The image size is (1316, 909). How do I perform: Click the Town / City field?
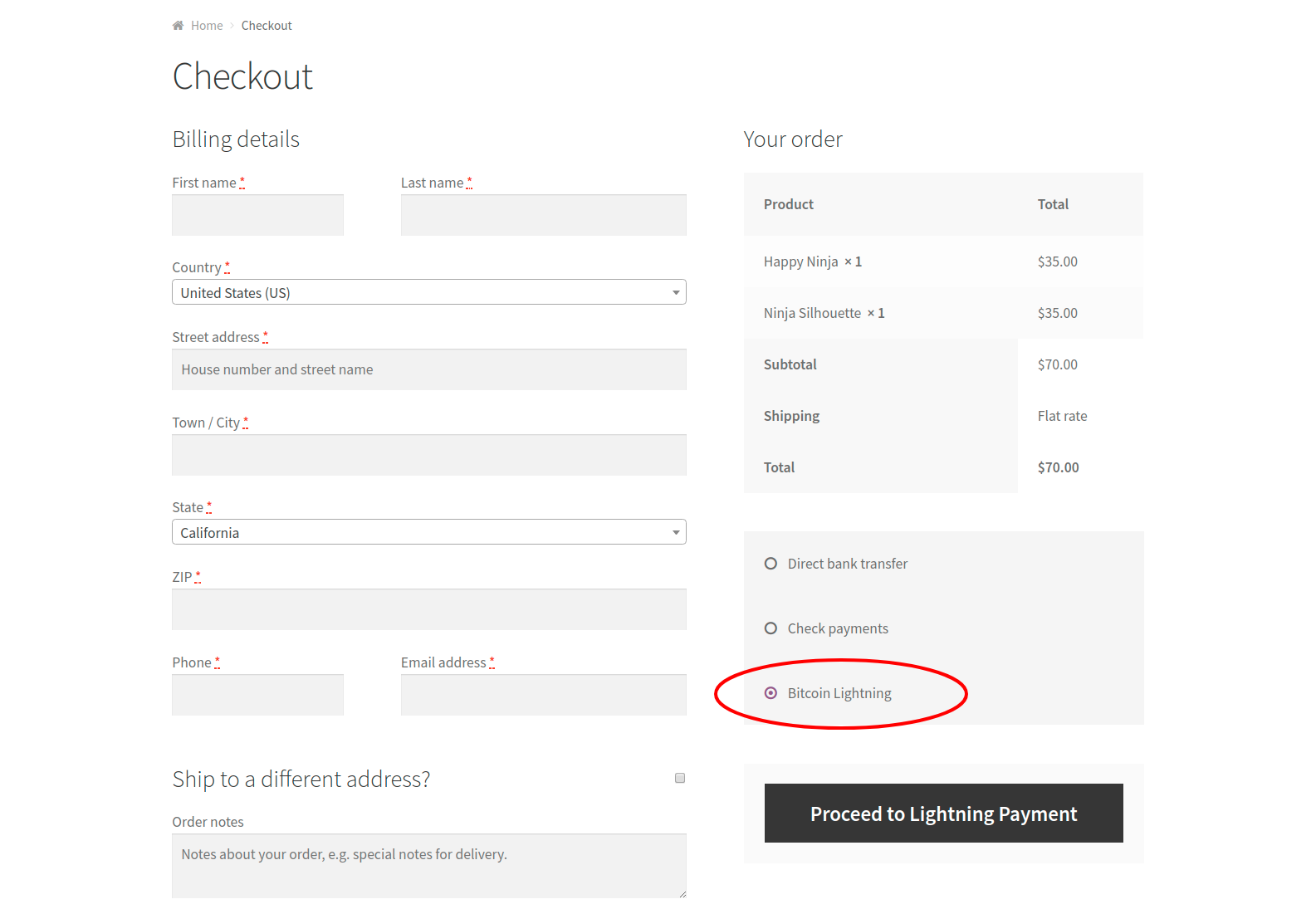tap(429, 455)
